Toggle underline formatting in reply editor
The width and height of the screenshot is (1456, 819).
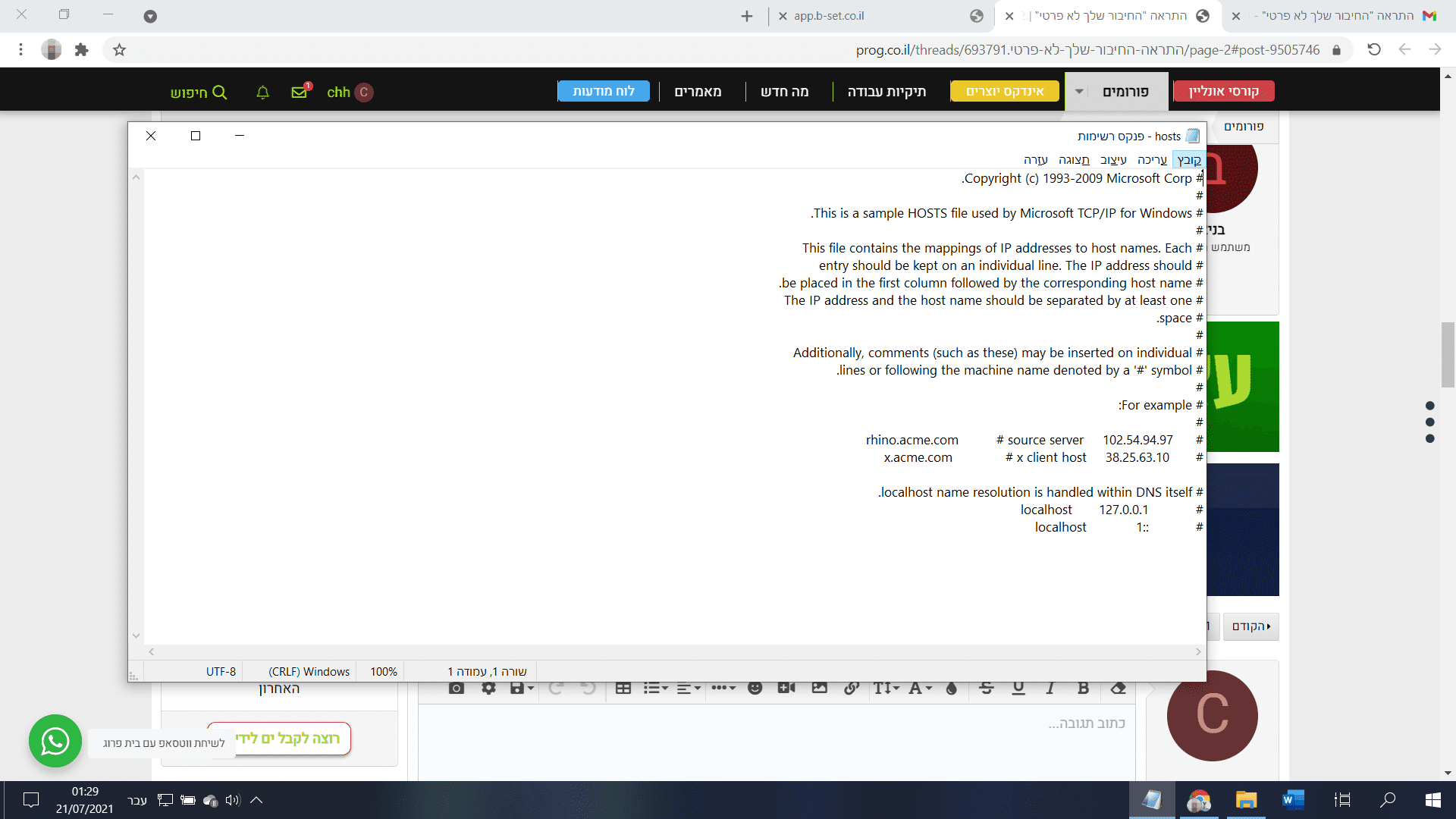point(1018,688)
